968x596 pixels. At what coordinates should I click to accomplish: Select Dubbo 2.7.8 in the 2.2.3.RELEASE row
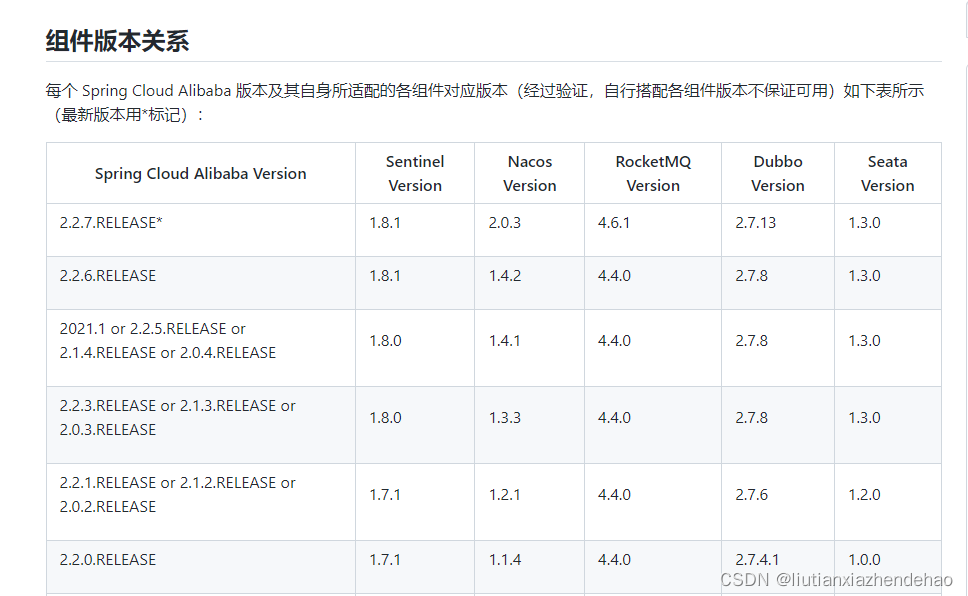point(751,418)
